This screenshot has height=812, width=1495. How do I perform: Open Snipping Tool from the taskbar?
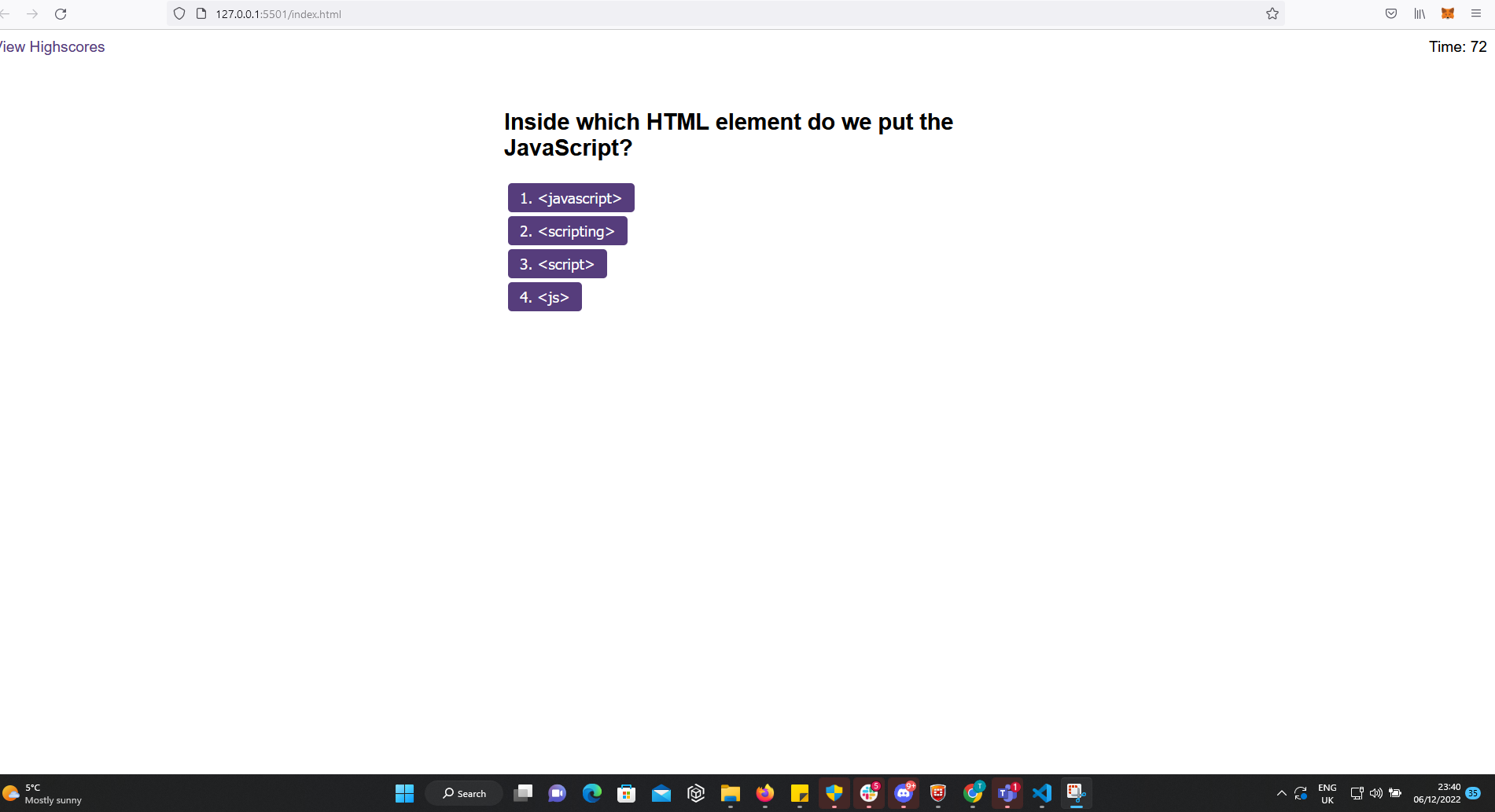[x=1077, y=793]
